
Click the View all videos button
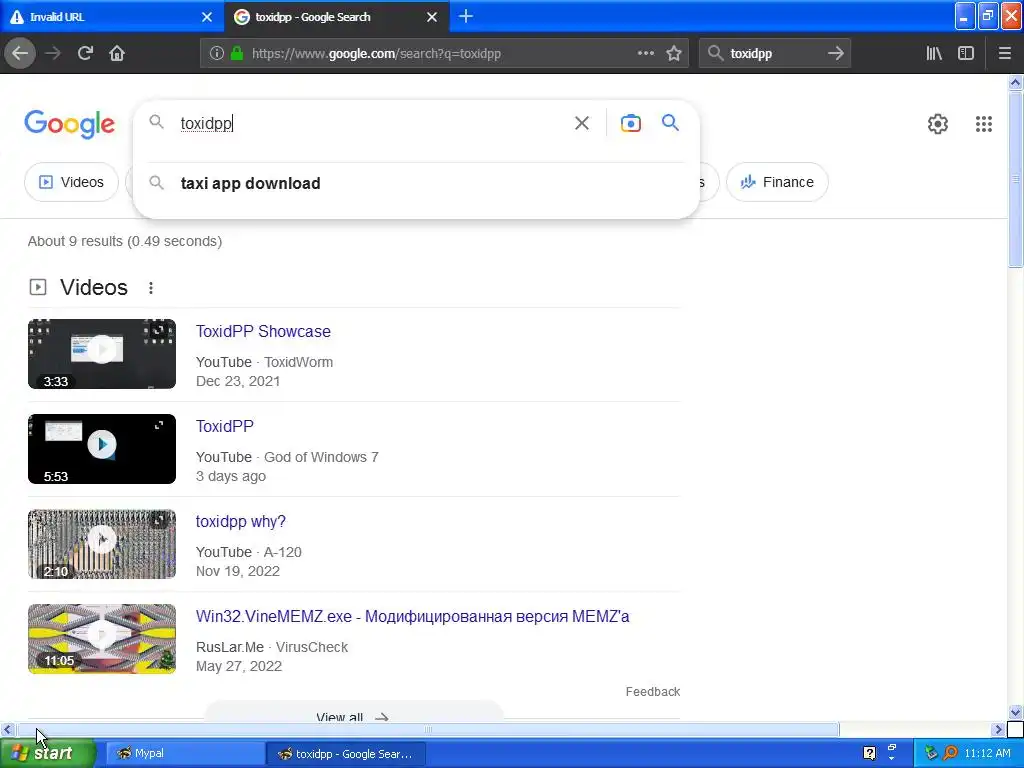pyautogui.click(x=354, y=711)
